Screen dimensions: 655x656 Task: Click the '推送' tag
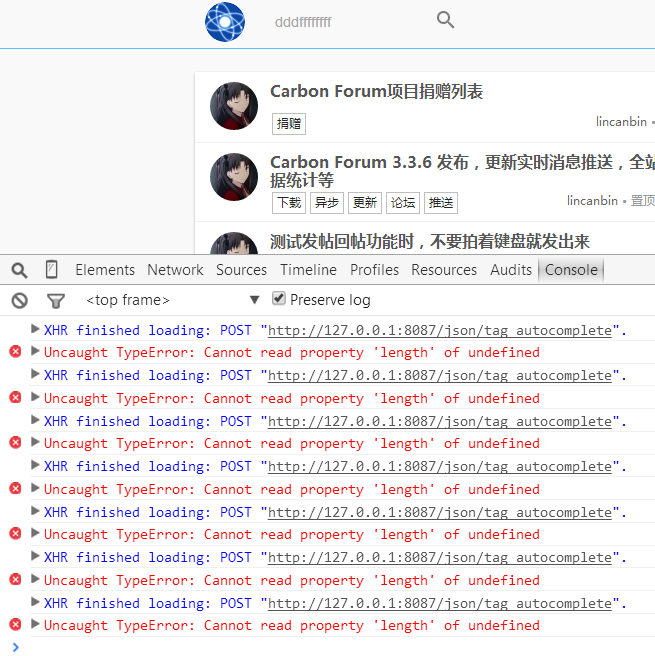[x=441, y=203]
